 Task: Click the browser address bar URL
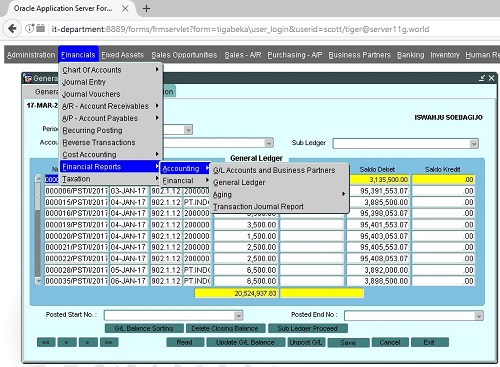click(x=240, y=29)
